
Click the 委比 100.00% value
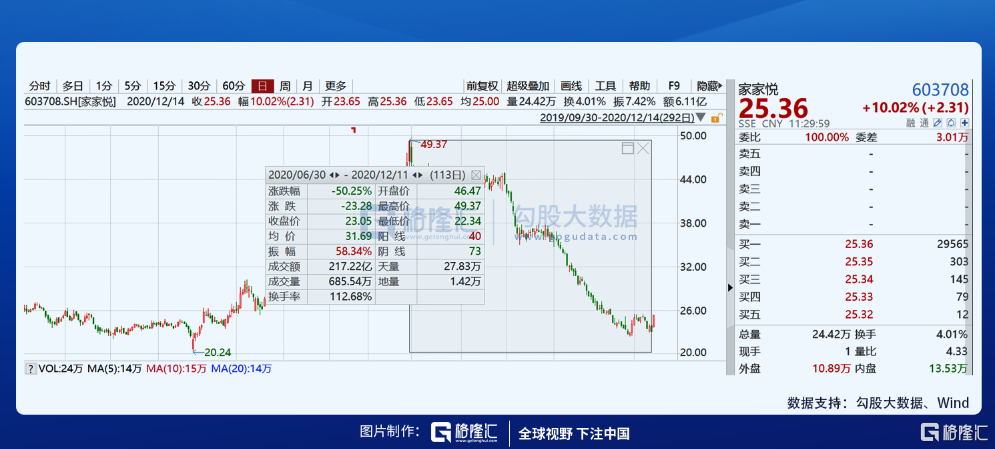point(827,137)
